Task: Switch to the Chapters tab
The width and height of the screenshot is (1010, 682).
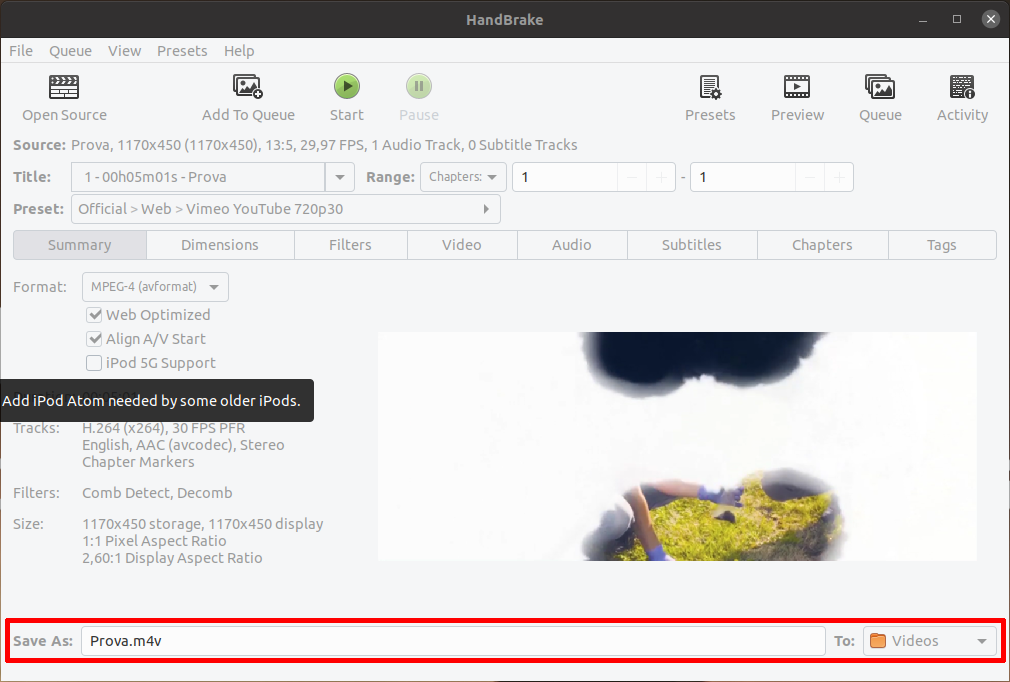Action: (x=822, y=245)
